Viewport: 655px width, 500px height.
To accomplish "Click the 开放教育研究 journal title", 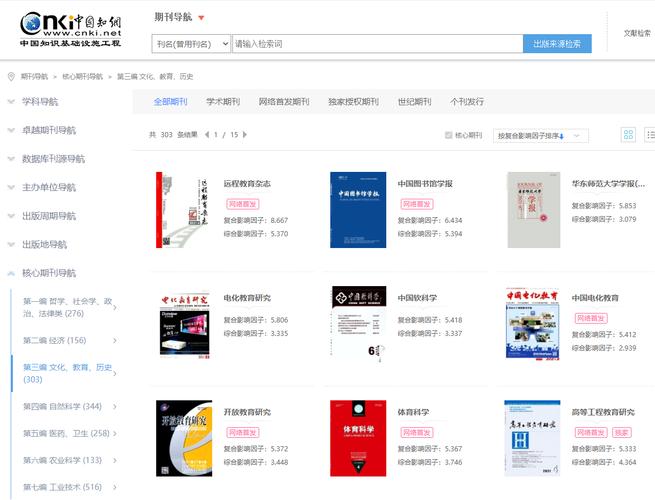I will pyautogui.click(x=247, y=412).
